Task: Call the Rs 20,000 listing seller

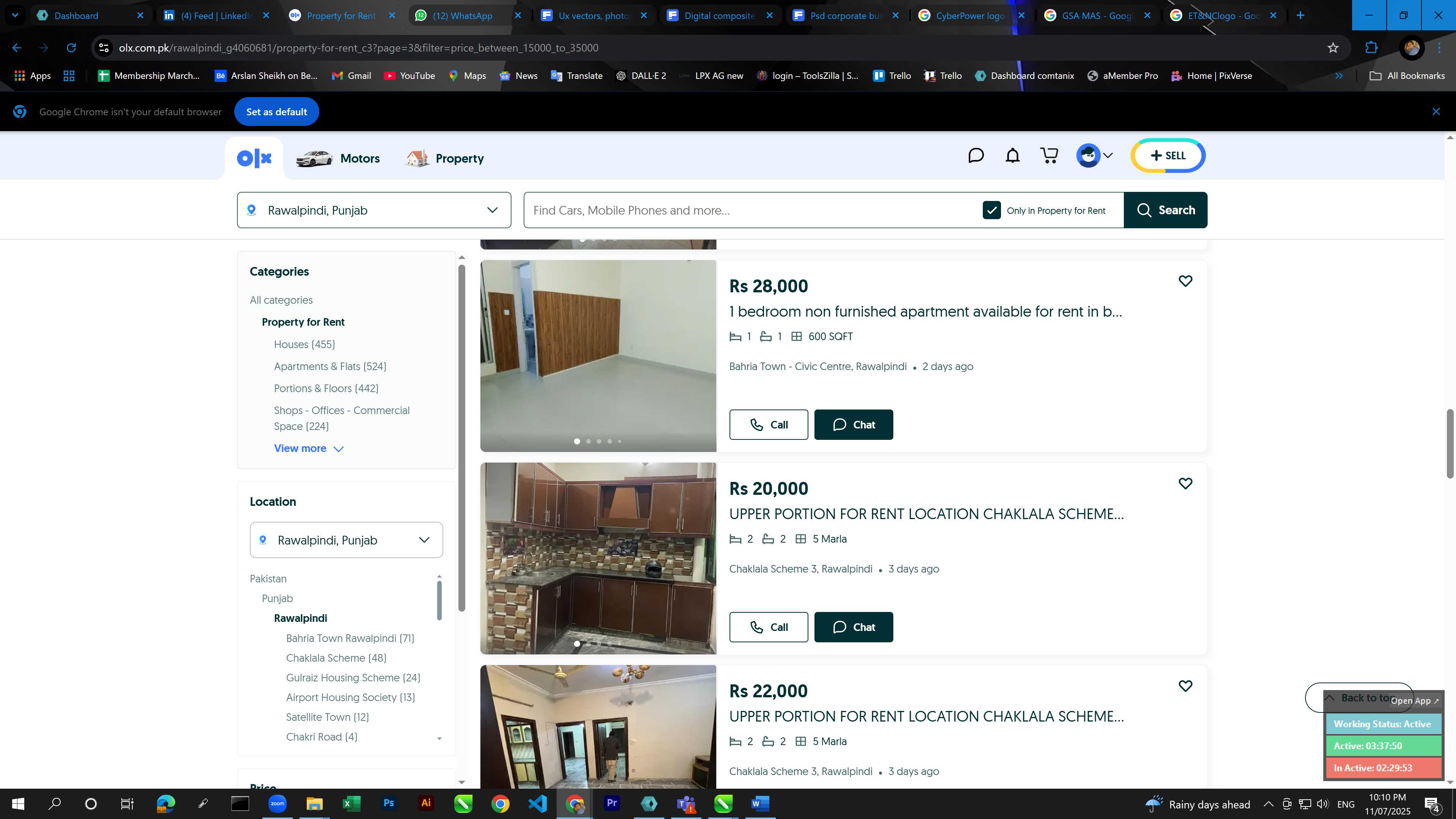Action: (769, 627)
